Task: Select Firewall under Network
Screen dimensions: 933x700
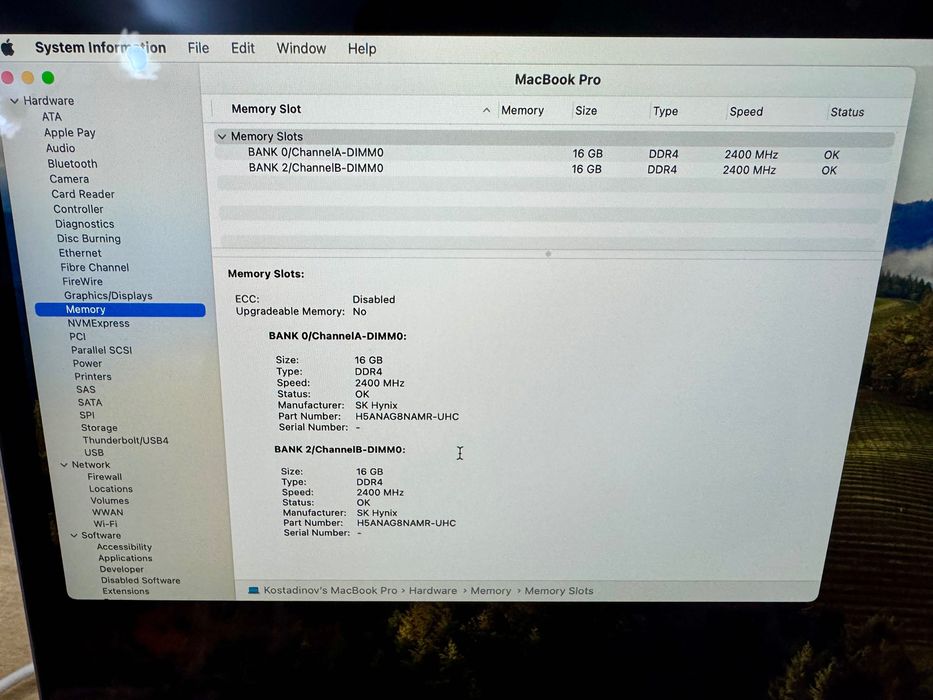Action: click(x=105, y=477)
